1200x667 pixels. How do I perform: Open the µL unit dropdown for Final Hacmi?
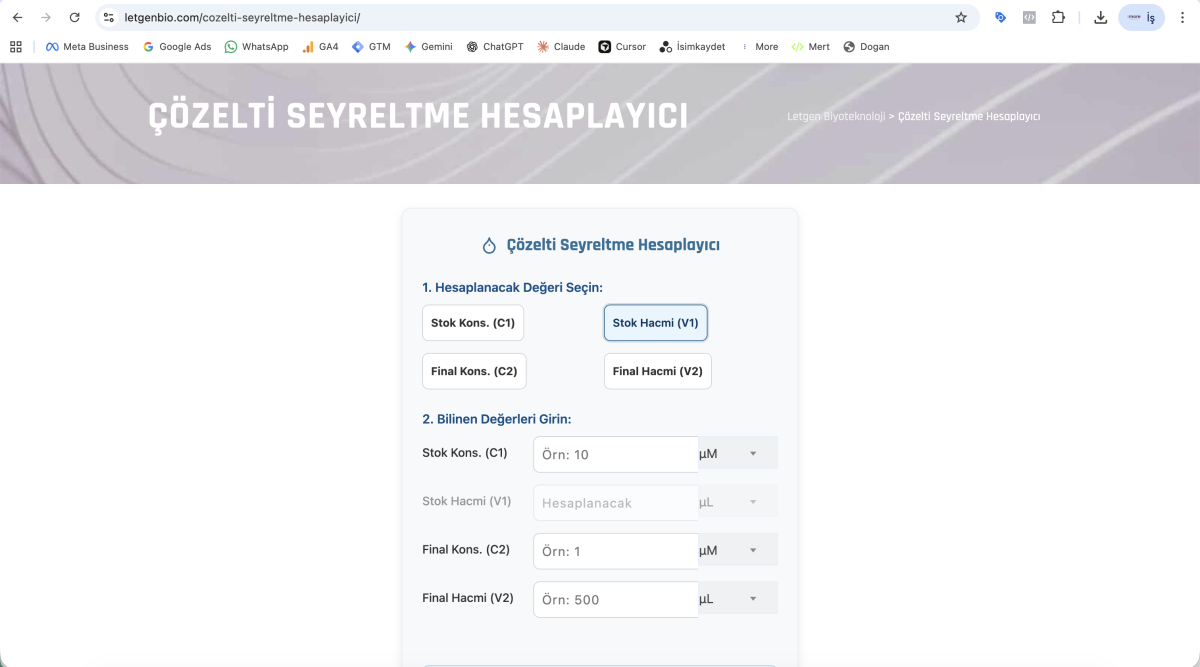click(x=737, y=597)
